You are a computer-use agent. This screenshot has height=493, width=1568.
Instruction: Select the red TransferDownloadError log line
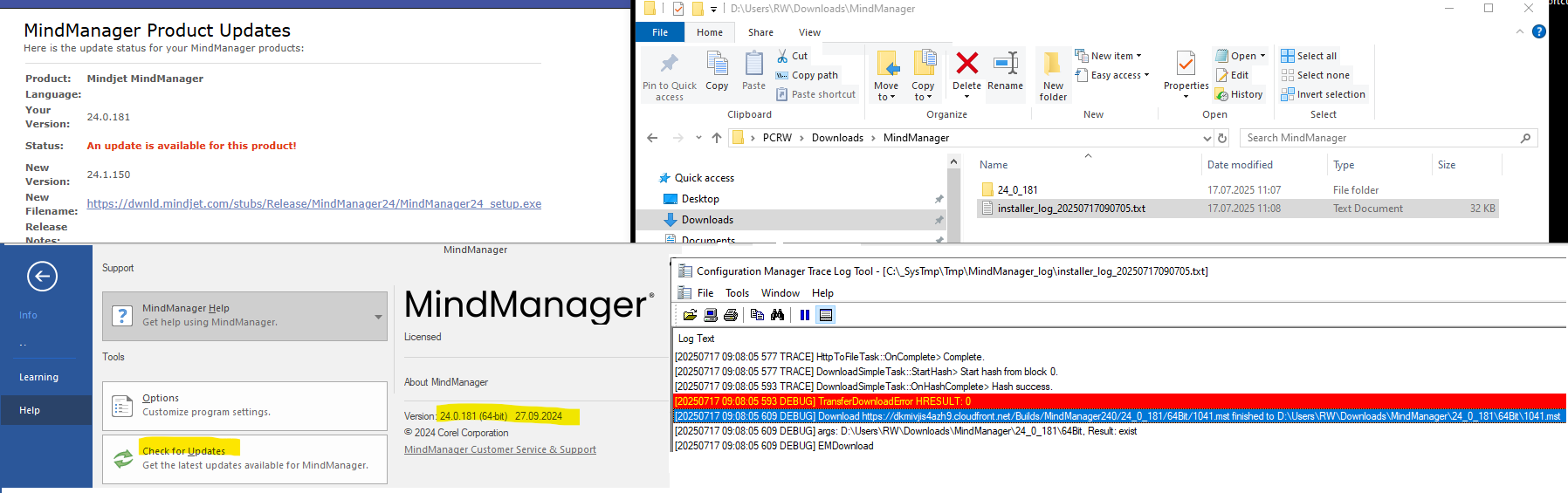click(1119, 401)
